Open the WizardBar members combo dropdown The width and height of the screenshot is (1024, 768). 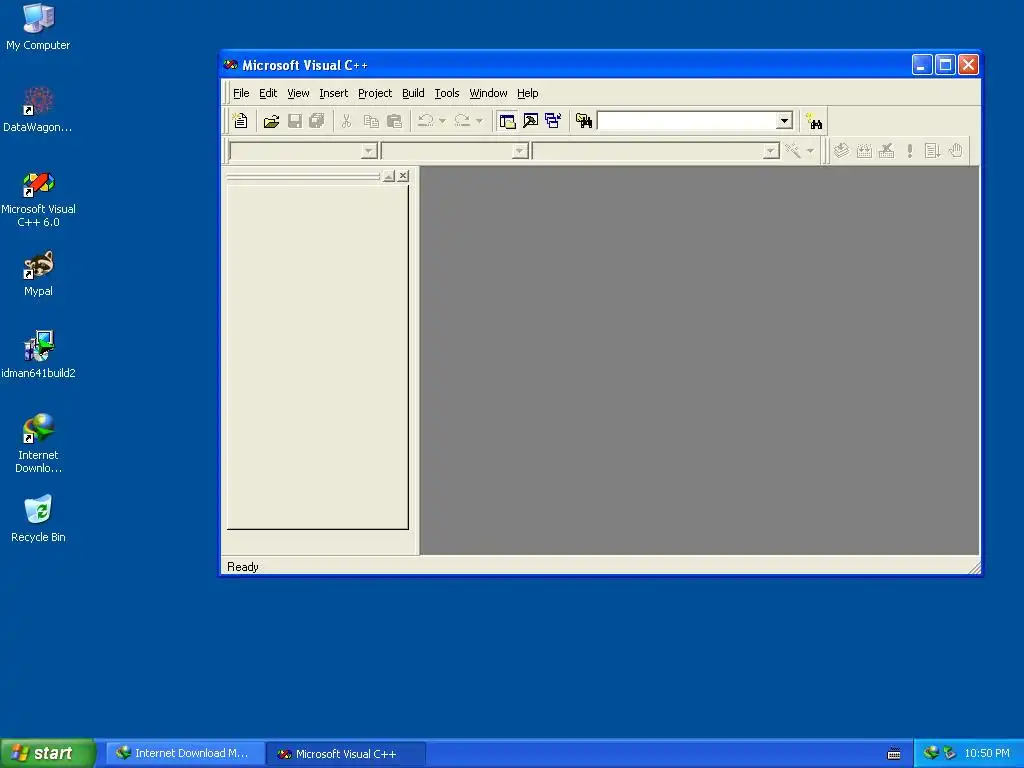point(771,152)
